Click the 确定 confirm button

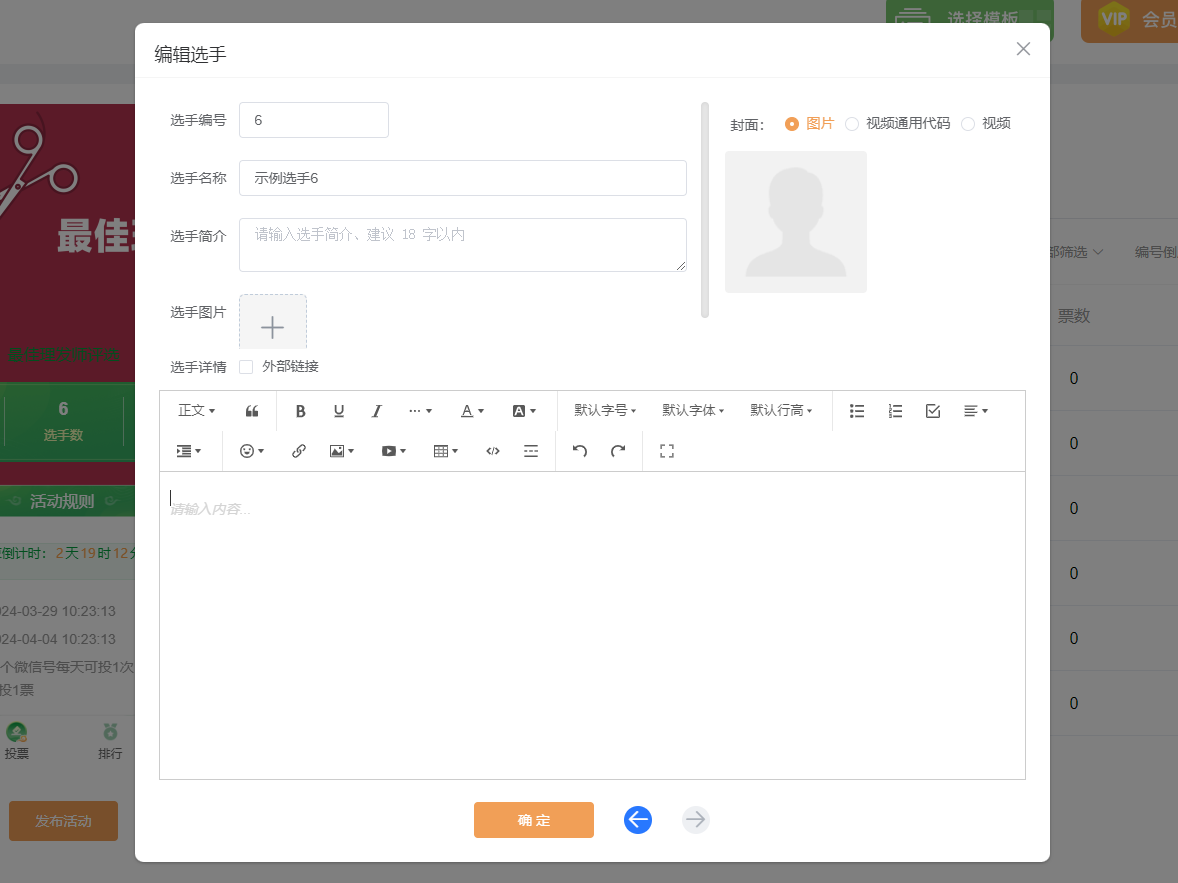[534, 820]
